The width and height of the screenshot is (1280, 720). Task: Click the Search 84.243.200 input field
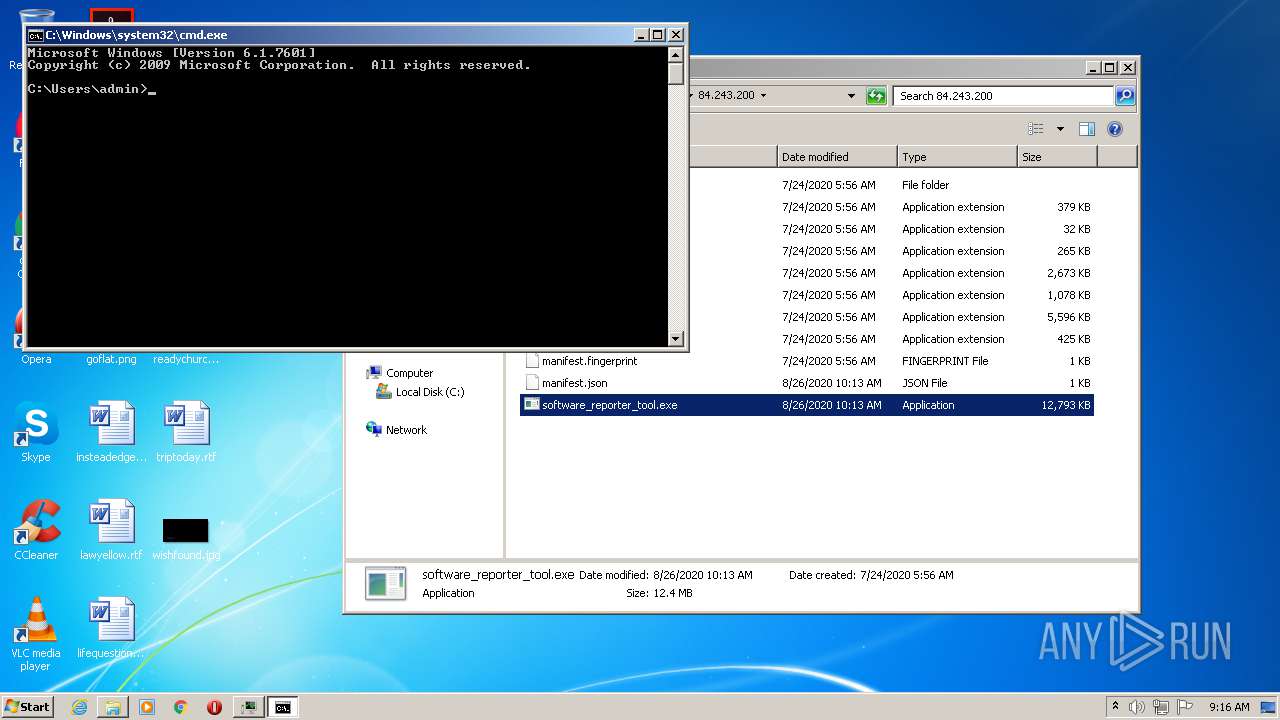pos(1003,96)
